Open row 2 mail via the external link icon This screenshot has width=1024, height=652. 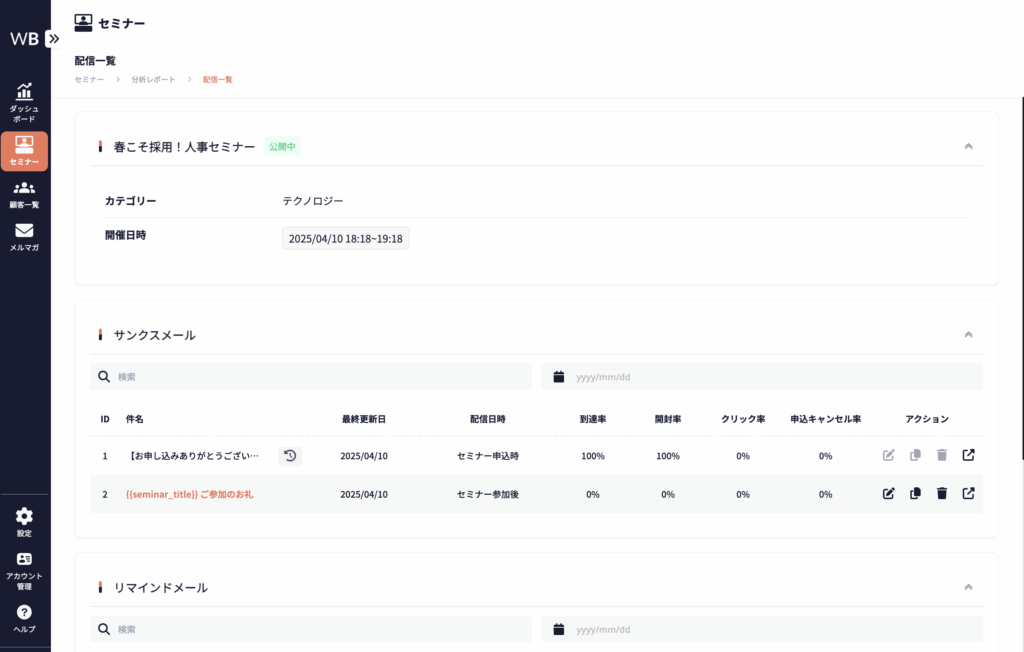[x=968, y=493]
